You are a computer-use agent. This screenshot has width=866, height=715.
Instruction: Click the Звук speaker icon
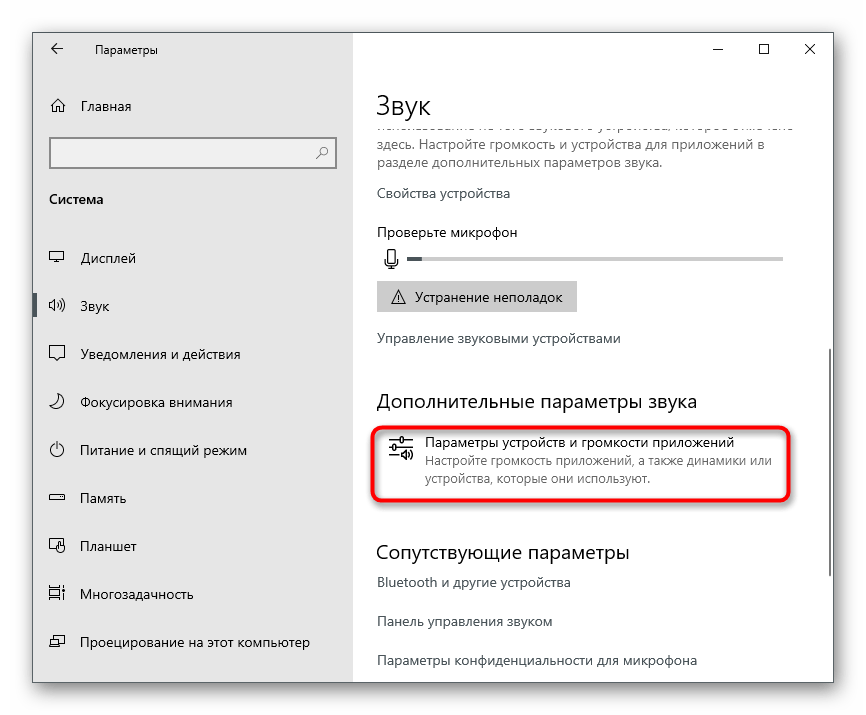click(57, 305)
